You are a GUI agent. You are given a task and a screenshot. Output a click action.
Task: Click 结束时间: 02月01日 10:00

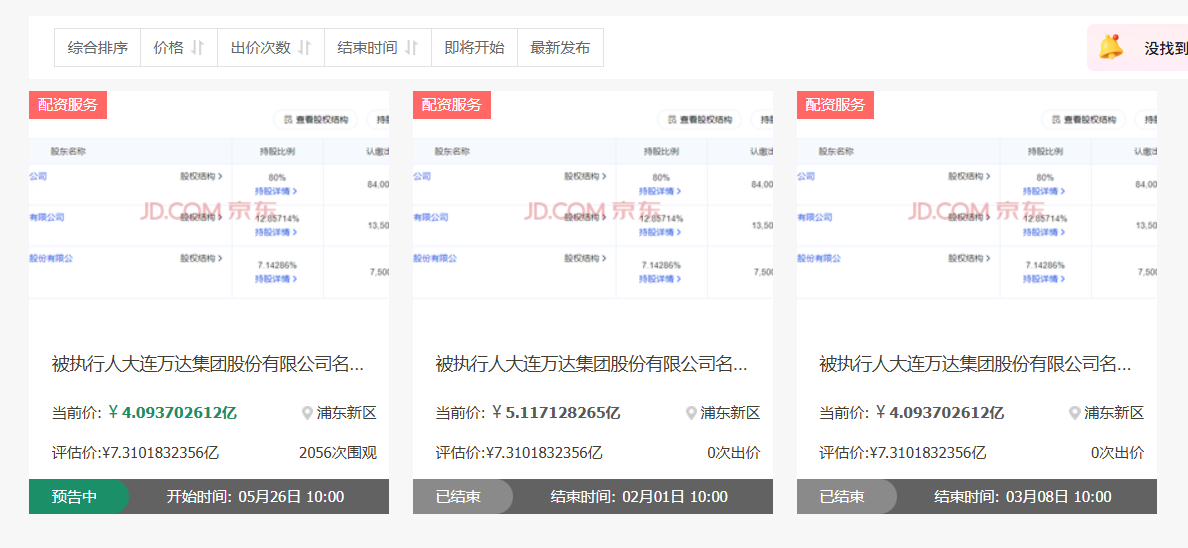tap(639, 497)
